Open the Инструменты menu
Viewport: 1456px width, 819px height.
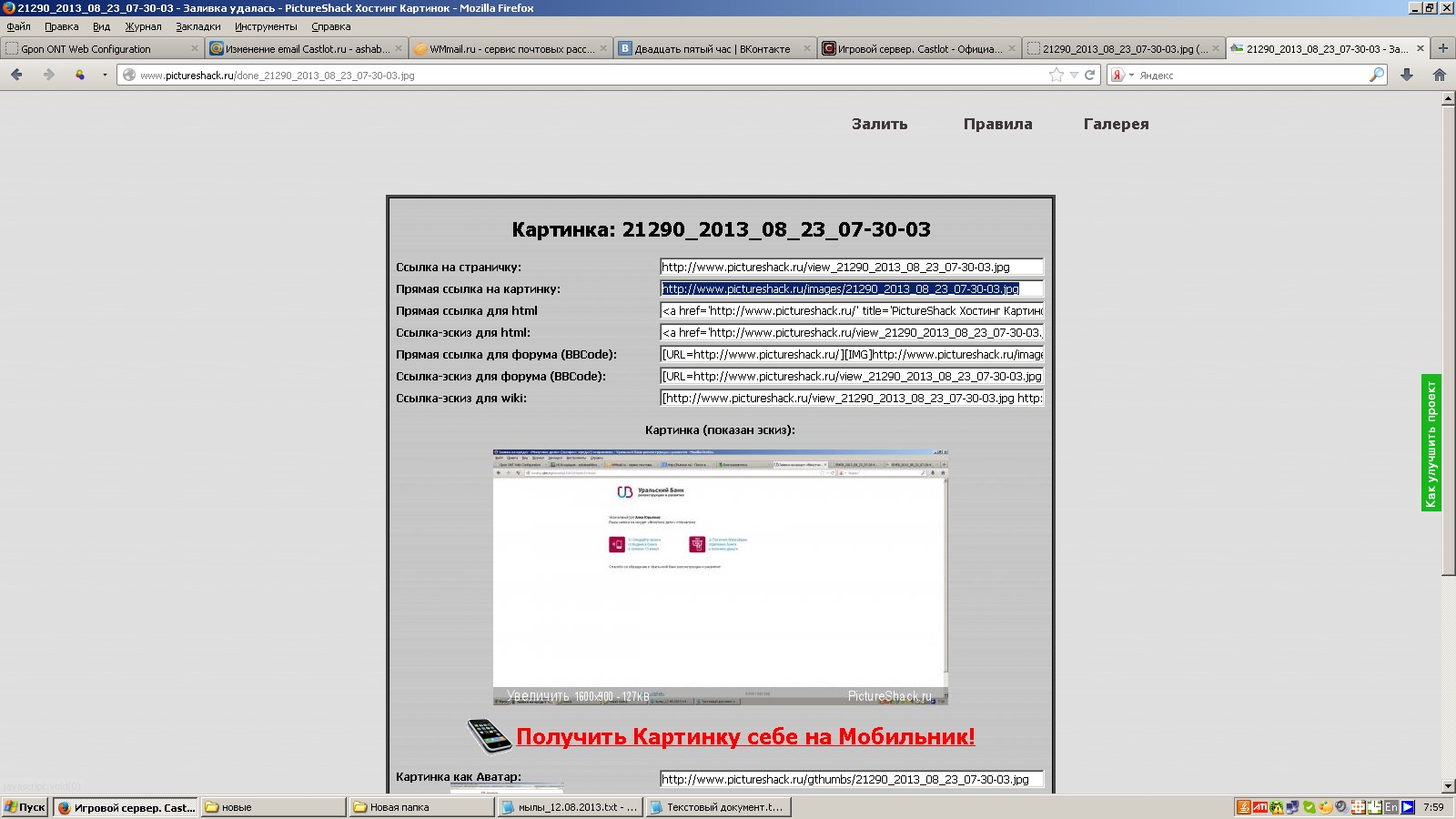[266, 26]
